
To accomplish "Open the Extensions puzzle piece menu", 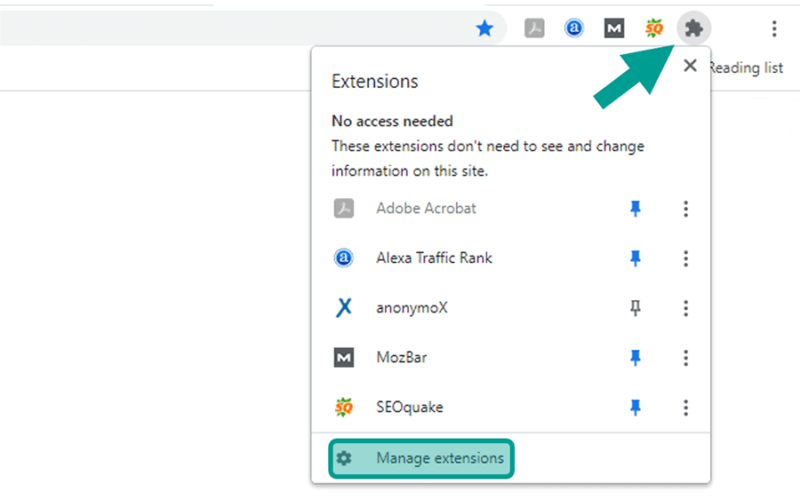I will tap(694, 28).
